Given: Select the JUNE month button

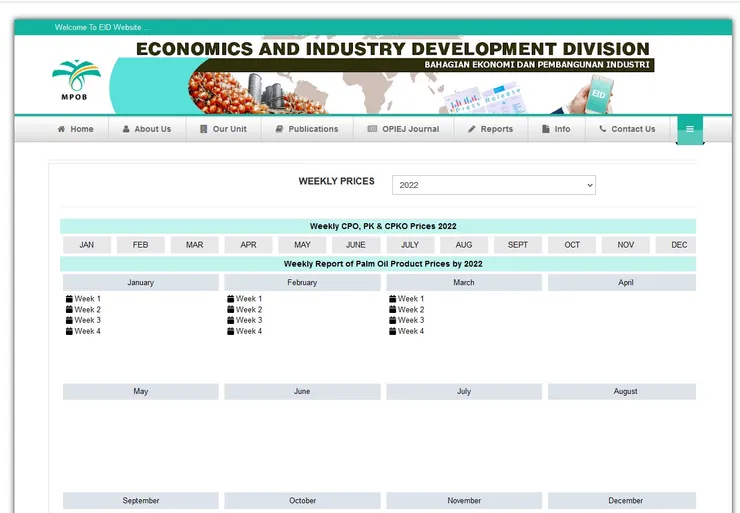Looking at the screenshot, I should [x=356, y=245].
